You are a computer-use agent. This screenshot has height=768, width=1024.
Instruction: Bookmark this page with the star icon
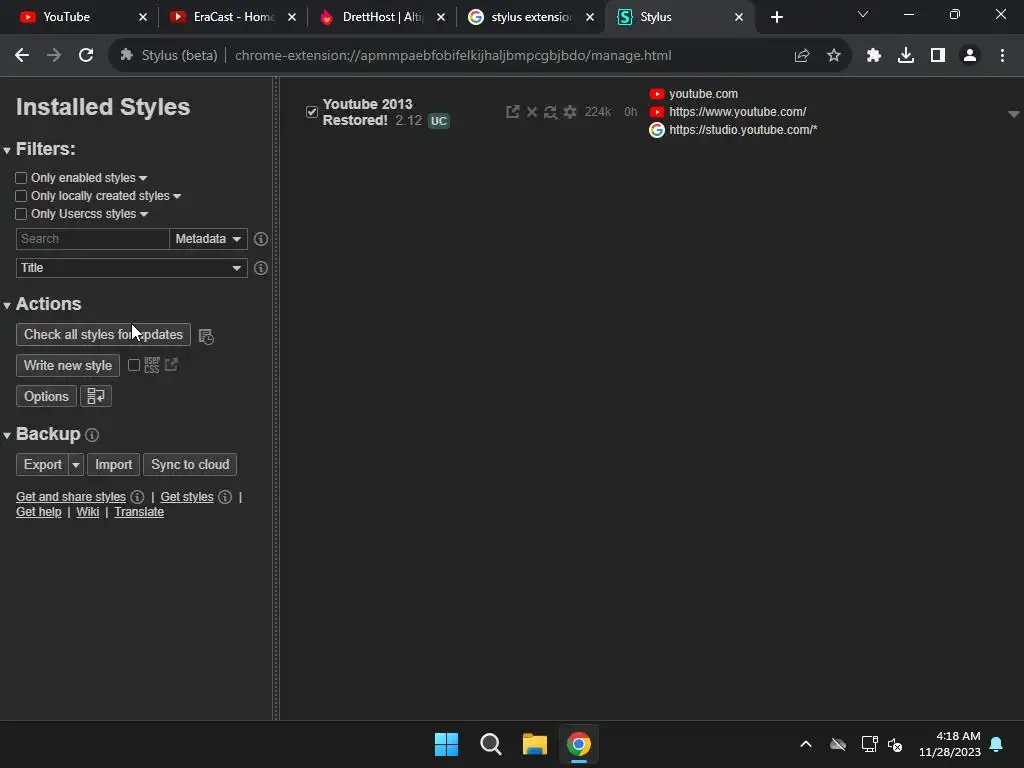pyautogui.click(x=833, y=56)
